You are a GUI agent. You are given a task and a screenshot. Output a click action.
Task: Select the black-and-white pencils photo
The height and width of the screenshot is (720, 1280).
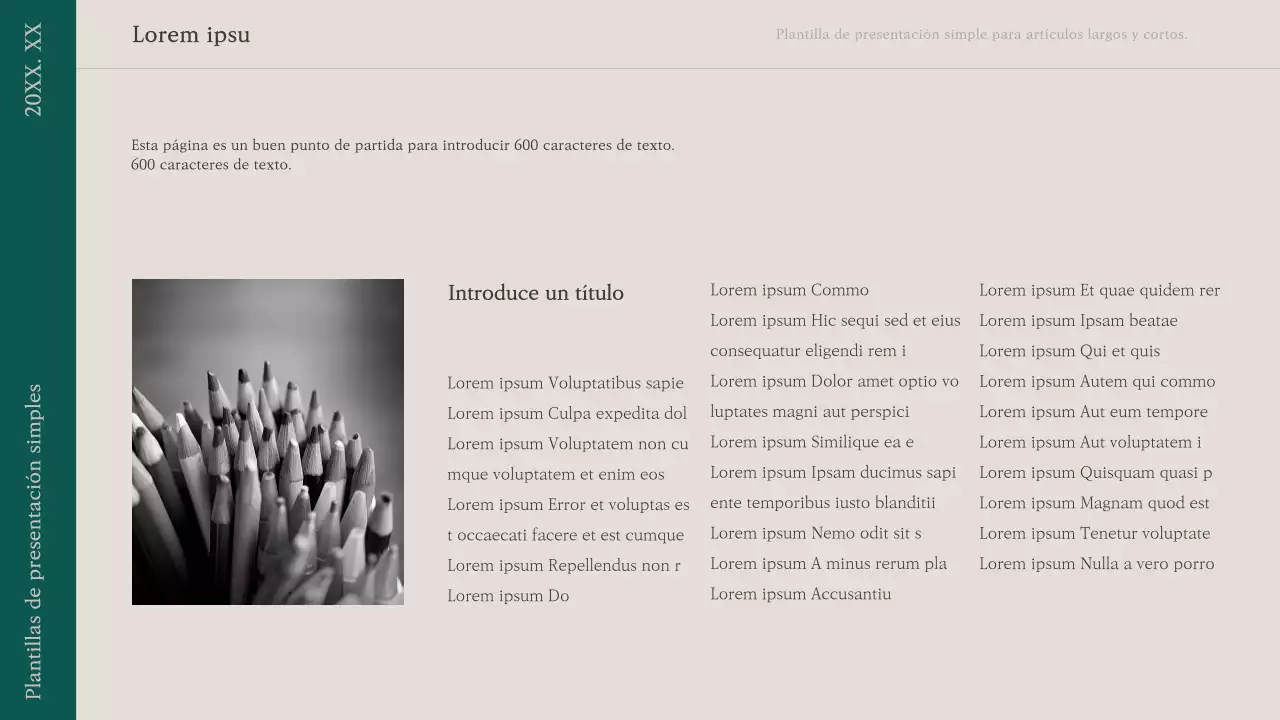pyautogui.click(x=268, y=442)
